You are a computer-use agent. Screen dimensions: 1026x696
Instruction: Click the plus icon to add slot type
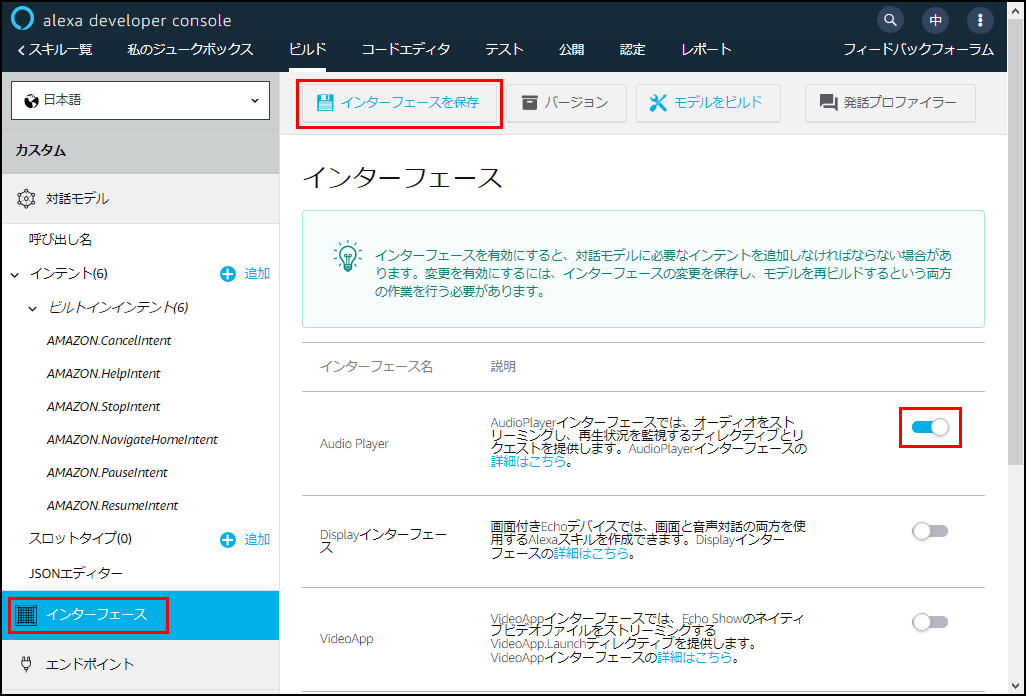(x=228, y=540)
